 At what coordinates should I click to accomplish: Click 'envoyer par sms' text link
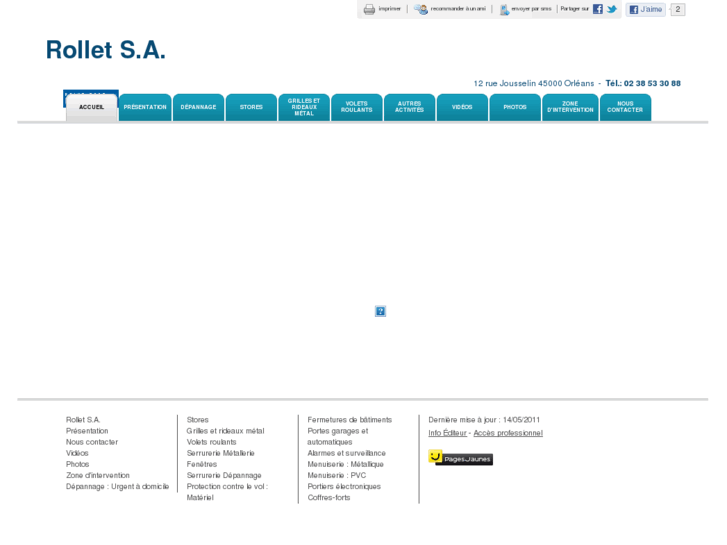[x=531, y=9]
